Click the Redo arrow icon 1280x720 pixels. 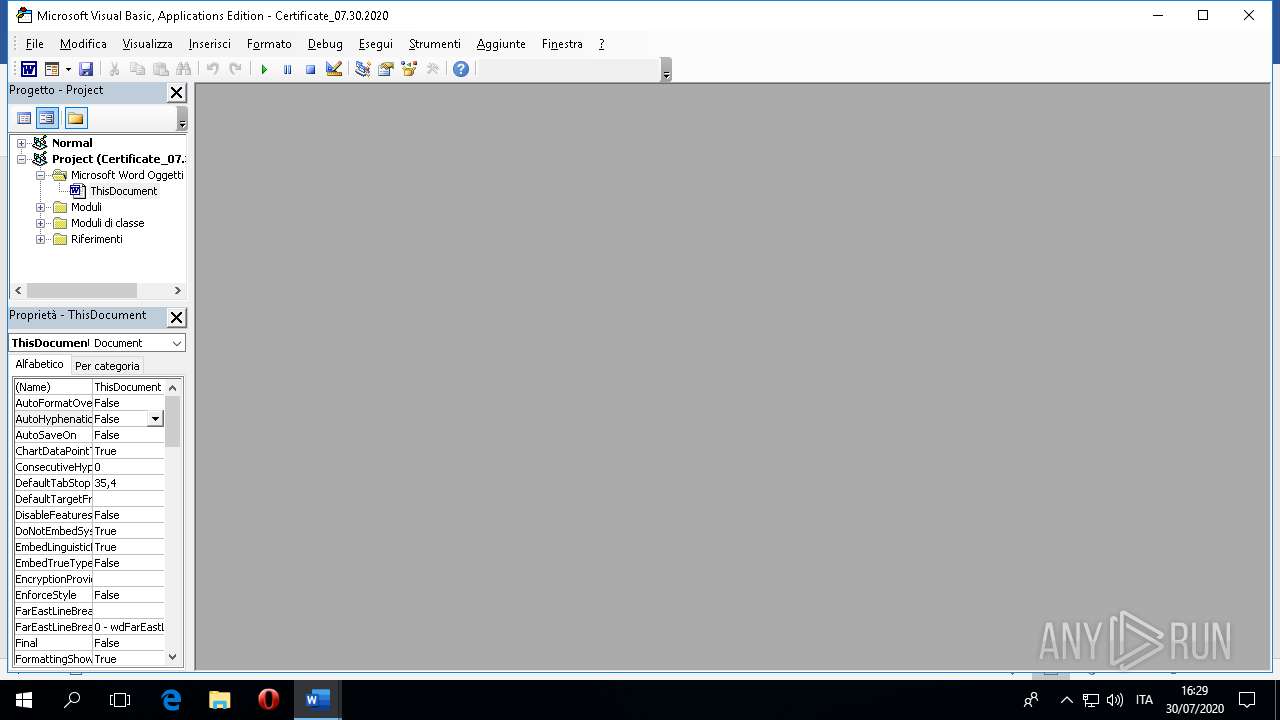(x=235, y=69)
